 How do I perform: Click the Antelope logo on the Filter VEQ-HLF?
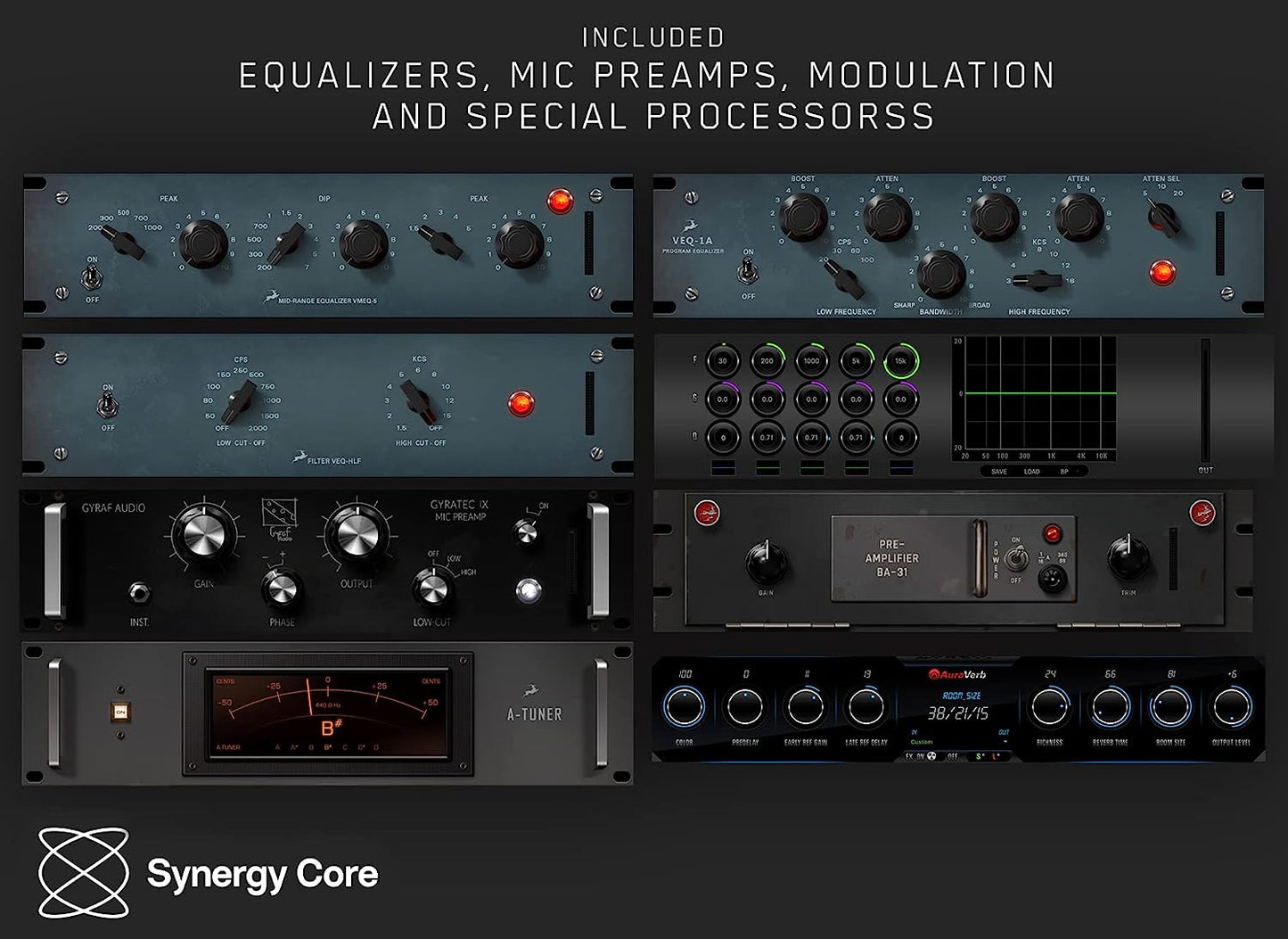[299, 457]
